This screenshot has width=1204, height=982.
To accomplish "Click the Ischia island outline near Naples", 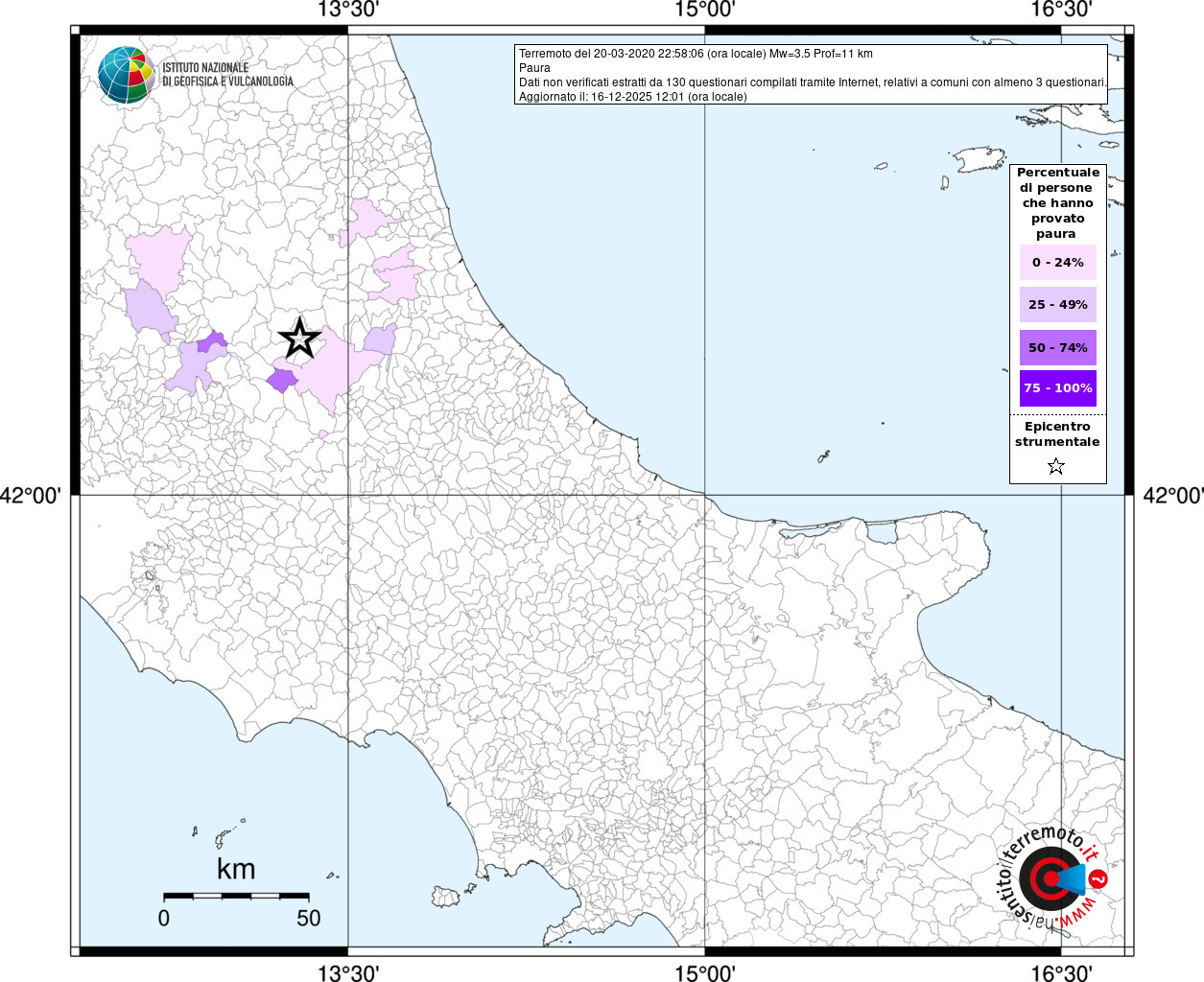I will click(x=445, y=897).
